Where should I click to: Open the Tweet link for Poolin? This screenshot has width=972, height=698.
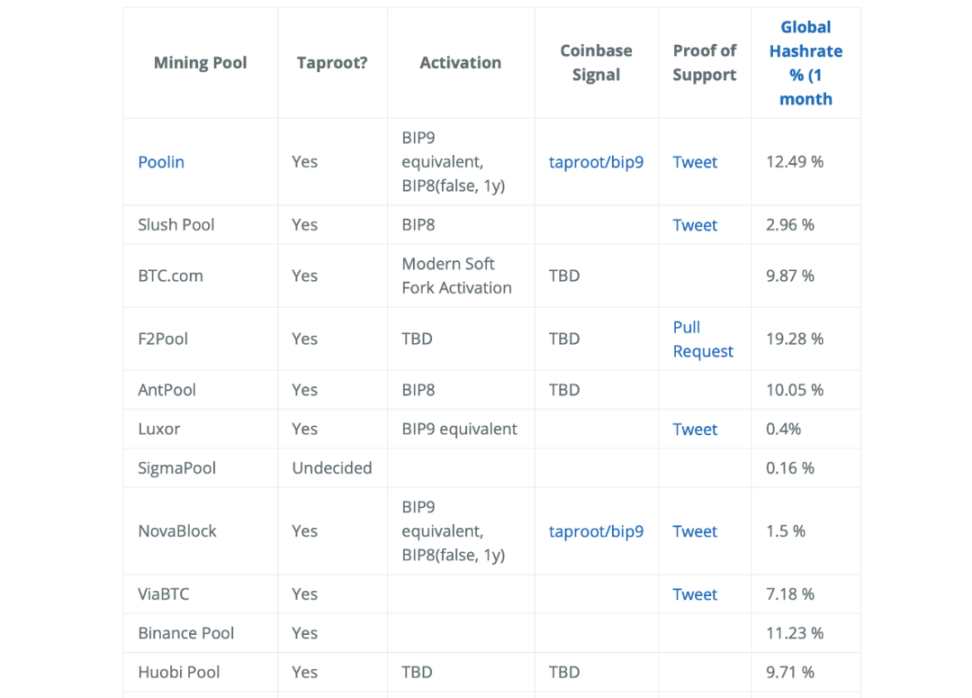click(x=695, y=162)
